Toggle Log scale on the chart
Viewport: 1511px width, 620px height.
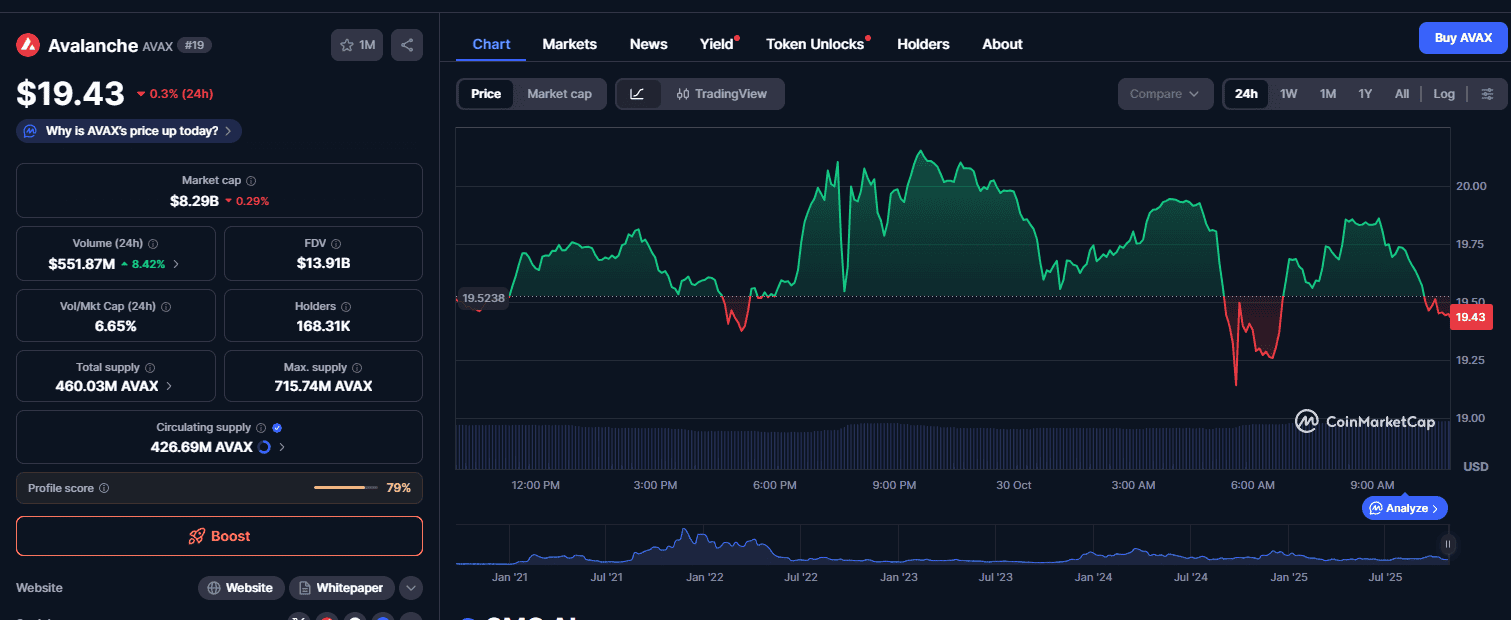tap(1443, 94)
